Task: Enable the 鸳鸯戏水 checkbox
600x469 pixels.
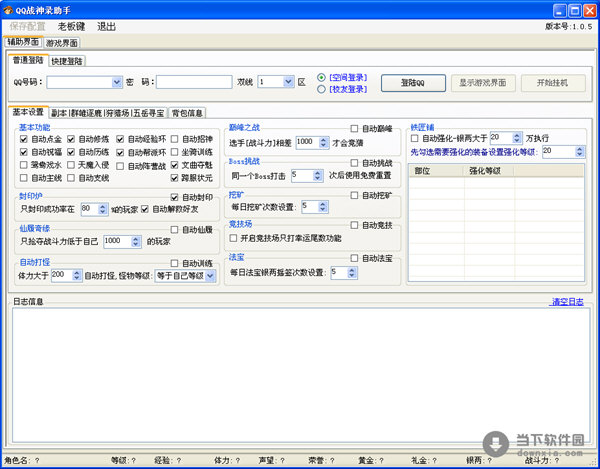Action: pos(24,165)
